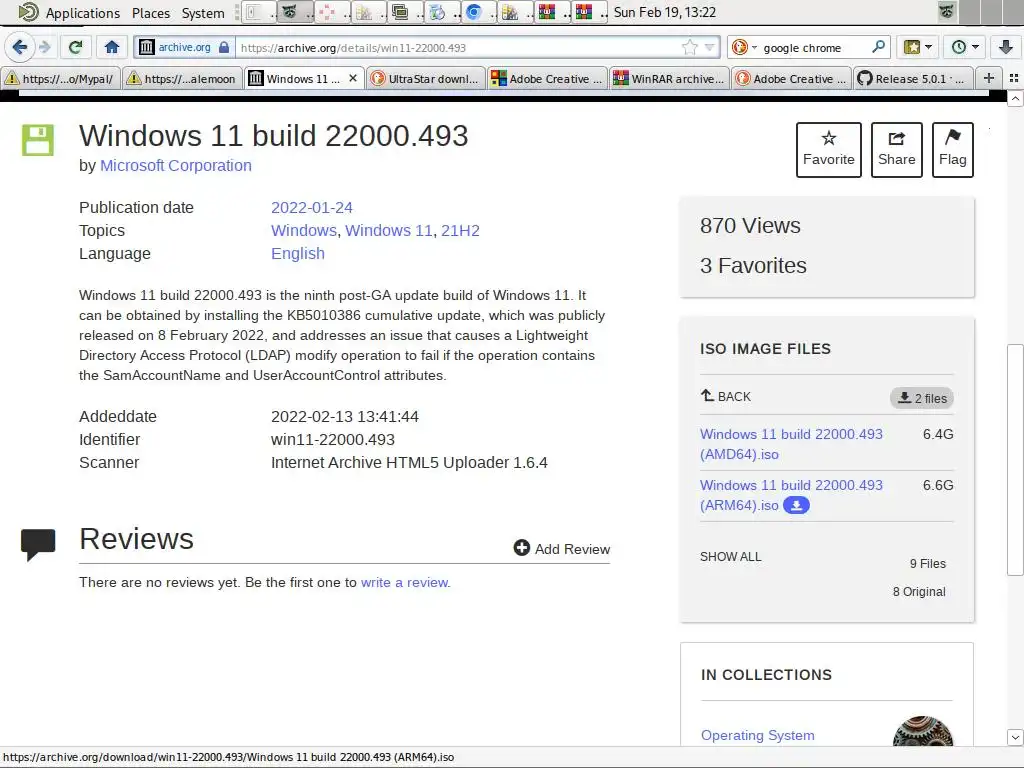
Task: Download the AMD64 iso file
Action: (x=791, y=444)
